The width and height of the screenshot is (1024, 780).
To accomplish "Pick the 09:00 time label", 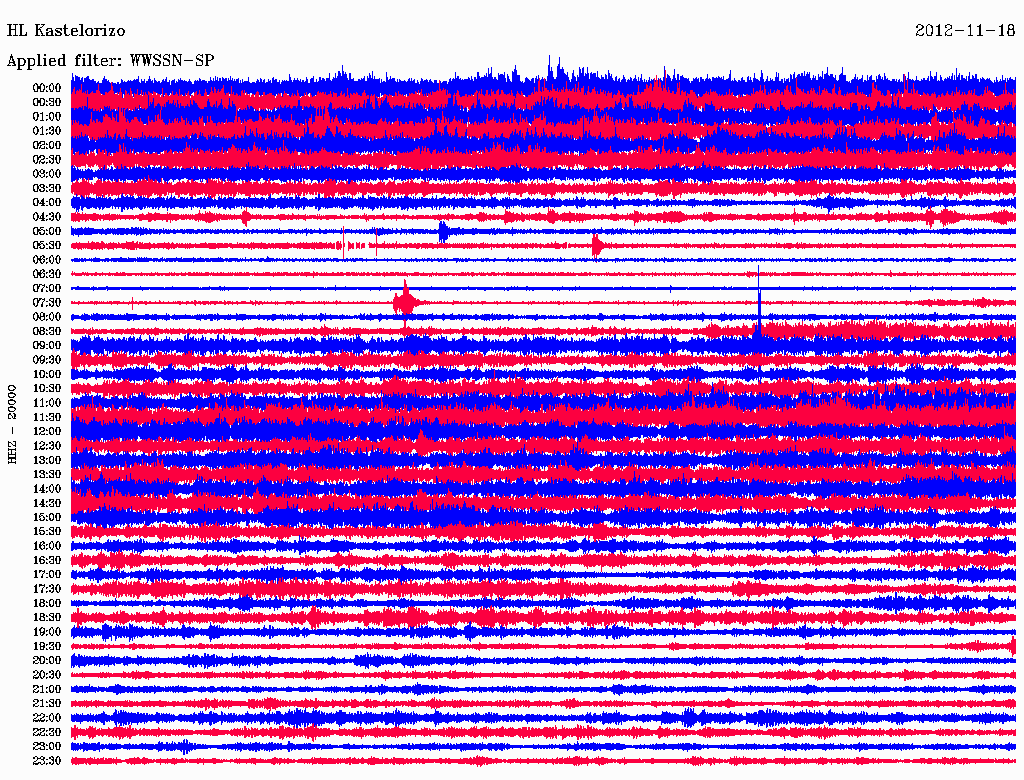I will tap(47, 345).
